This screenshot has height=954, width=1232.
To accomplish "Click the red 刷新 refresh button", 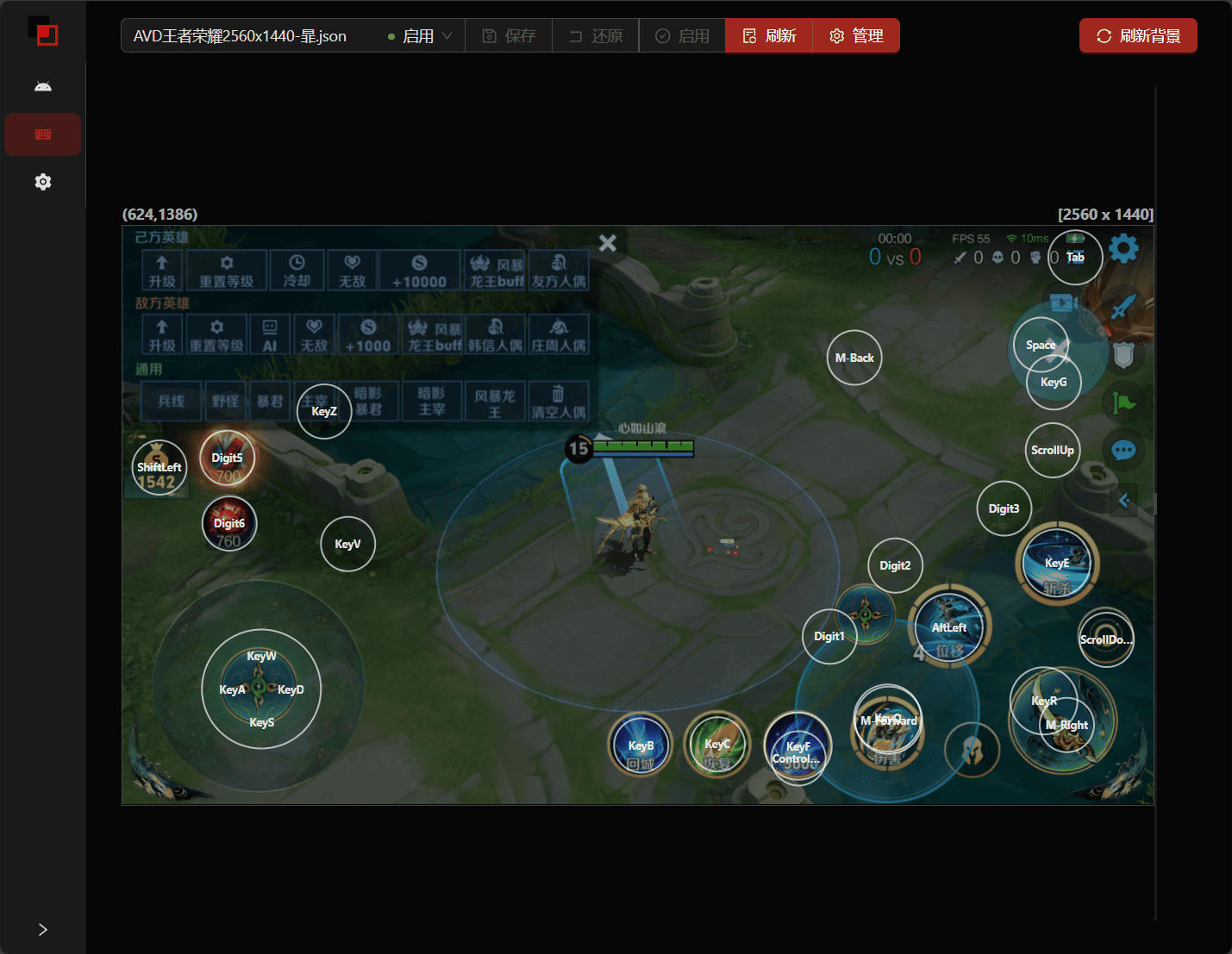I will point(769,36).
